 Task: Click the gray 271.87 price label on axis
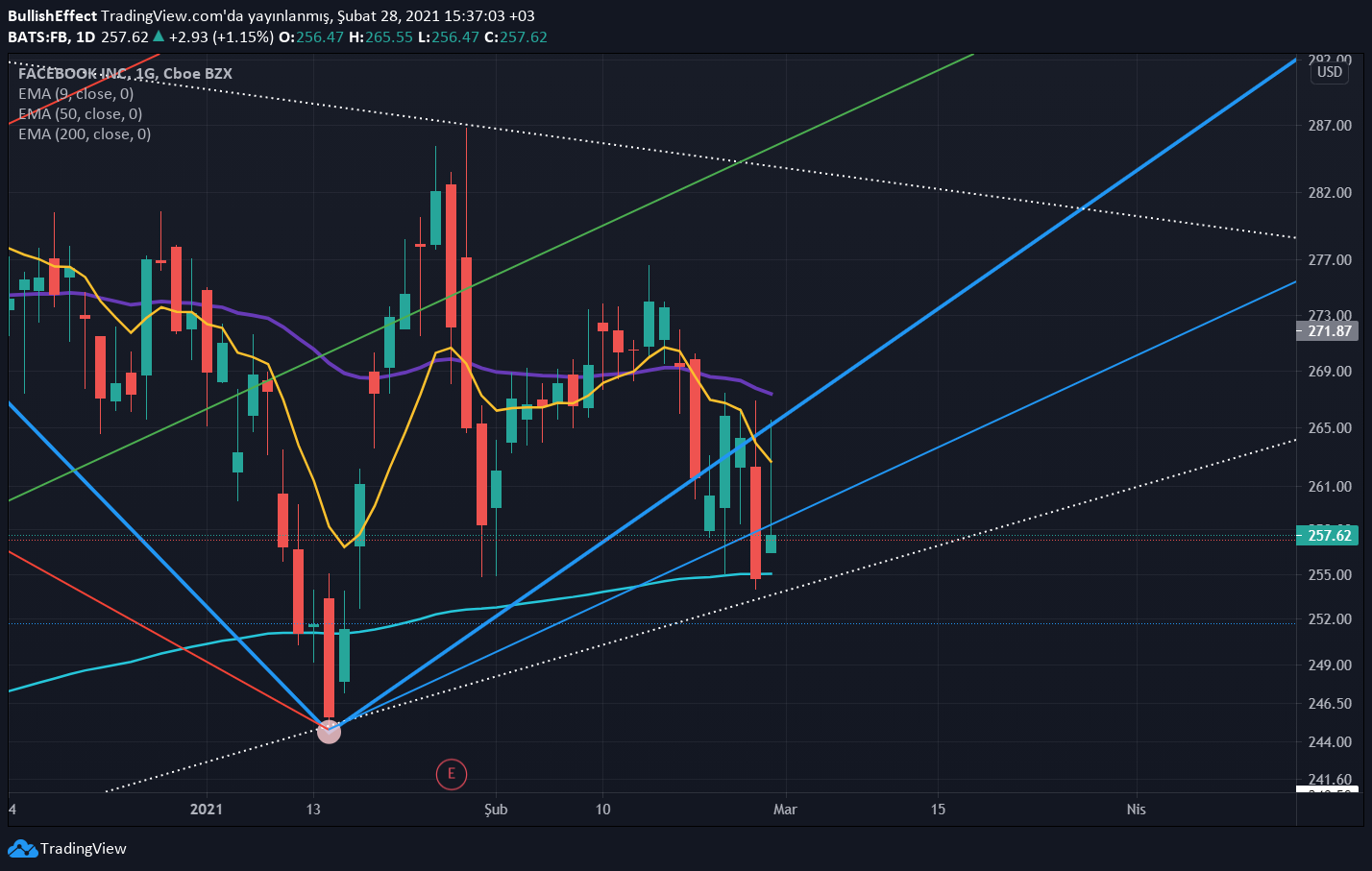tap(1326, 331)
